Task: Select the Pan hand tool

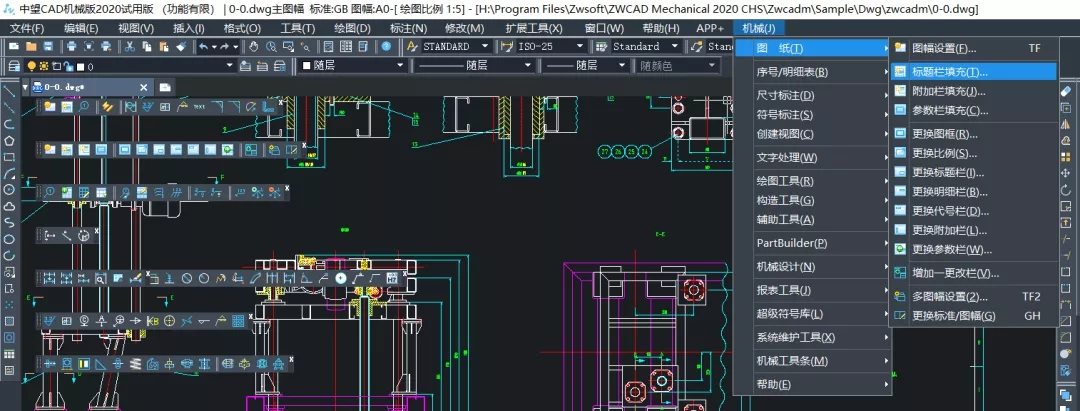Action: point(254,46)
